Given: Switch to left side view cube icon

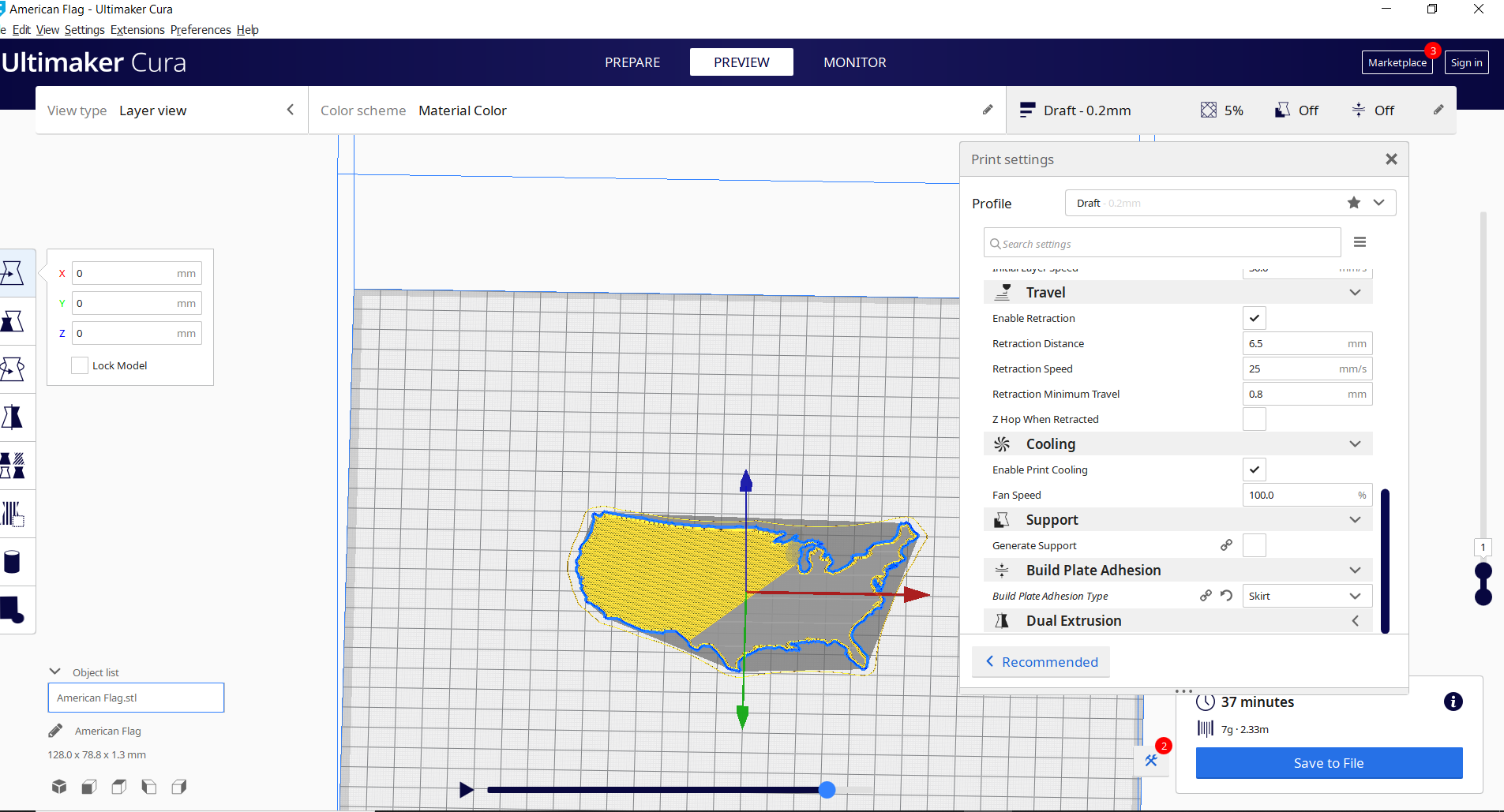Looking at the screenshot, I should pos(149,787).
